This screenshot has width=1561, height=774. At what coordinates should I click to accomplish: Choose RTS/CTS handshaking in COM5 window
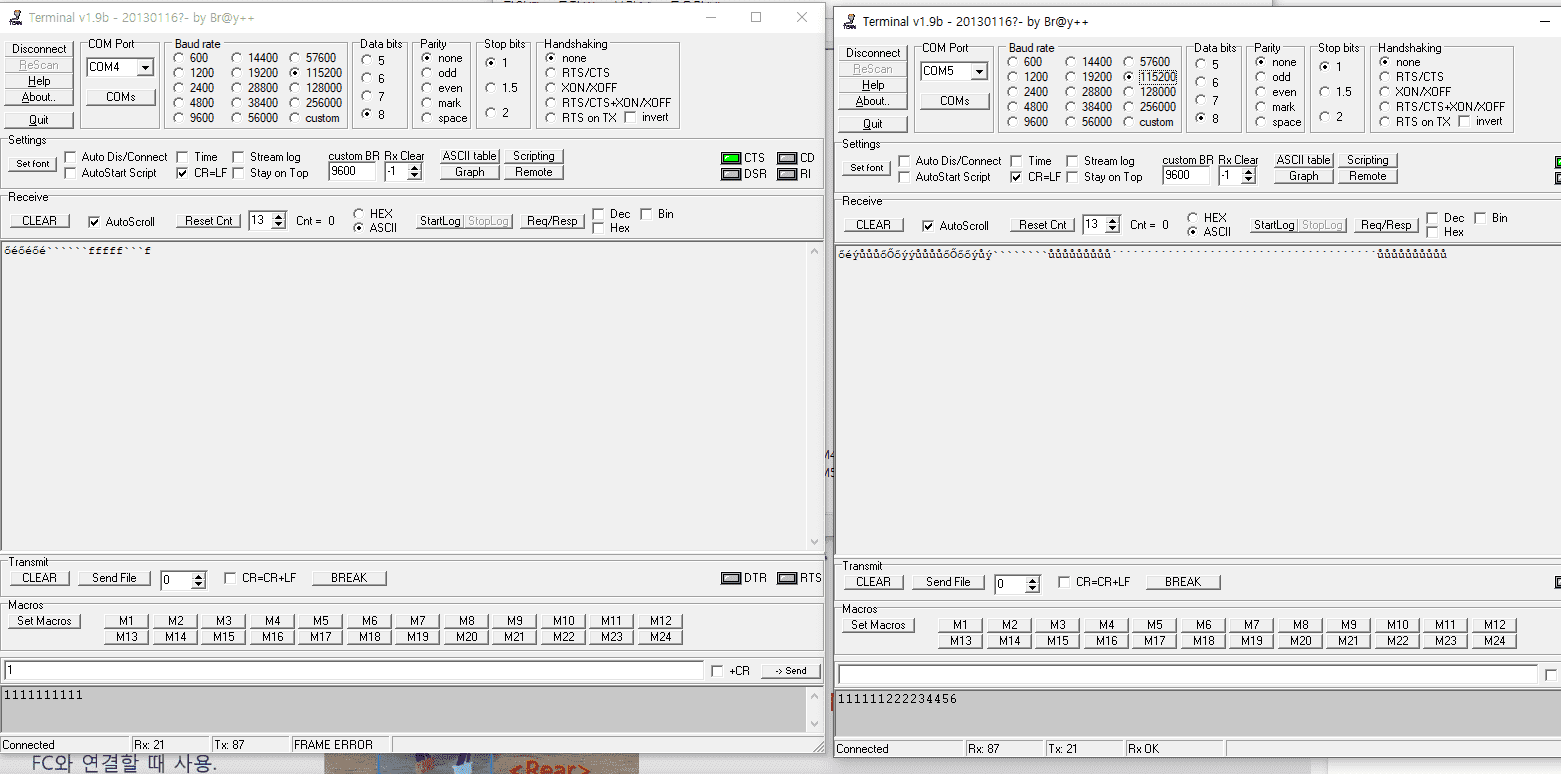pos(1385,77)
